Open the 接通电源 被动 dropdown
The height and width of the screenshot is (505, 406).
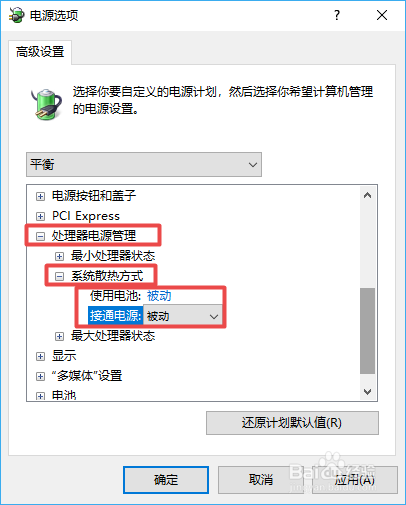click(183, 315)
